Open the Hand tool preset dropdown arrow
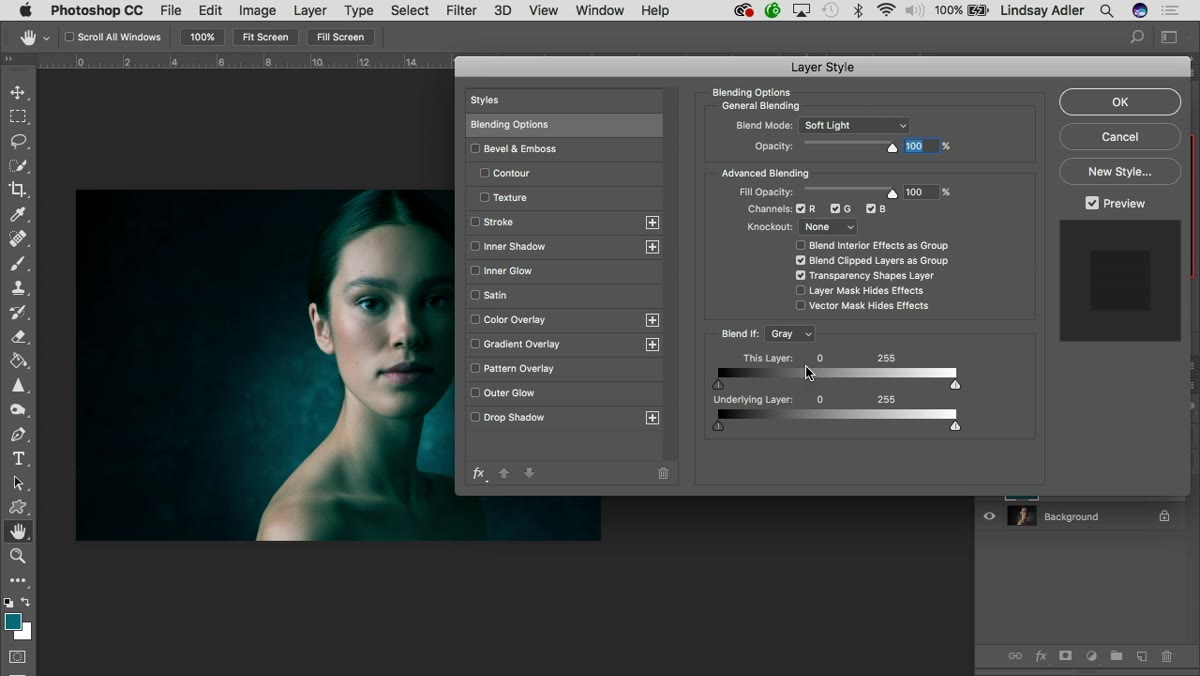Screen dimensions: 1200x676 (46, 38)
